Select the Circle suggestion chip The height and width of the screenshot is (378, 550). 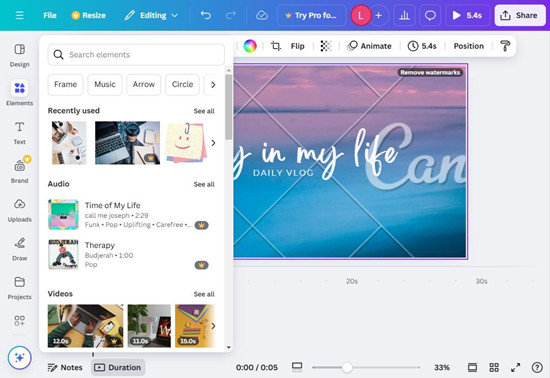click(x=182, y=85)
